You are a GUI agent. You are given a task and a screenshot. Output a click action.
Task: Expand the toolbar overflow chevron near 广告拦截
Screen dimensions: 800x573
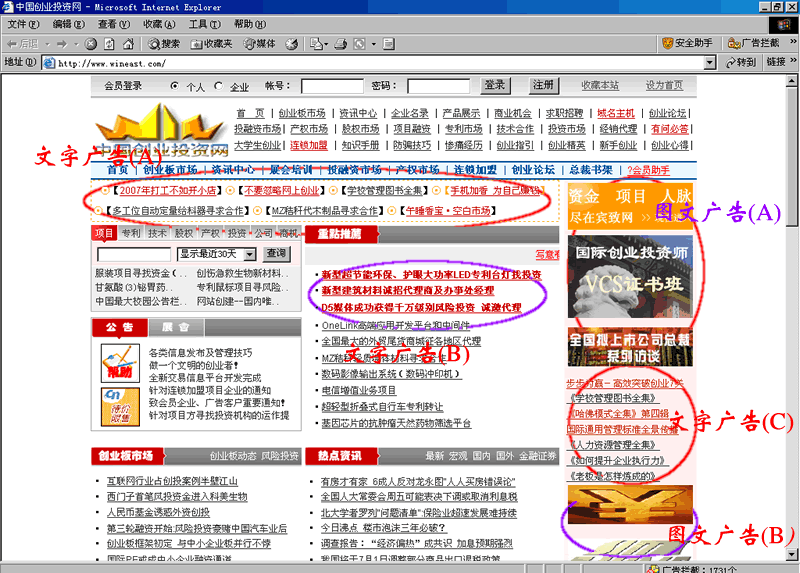pyautogui.click(x=793, y=41)
